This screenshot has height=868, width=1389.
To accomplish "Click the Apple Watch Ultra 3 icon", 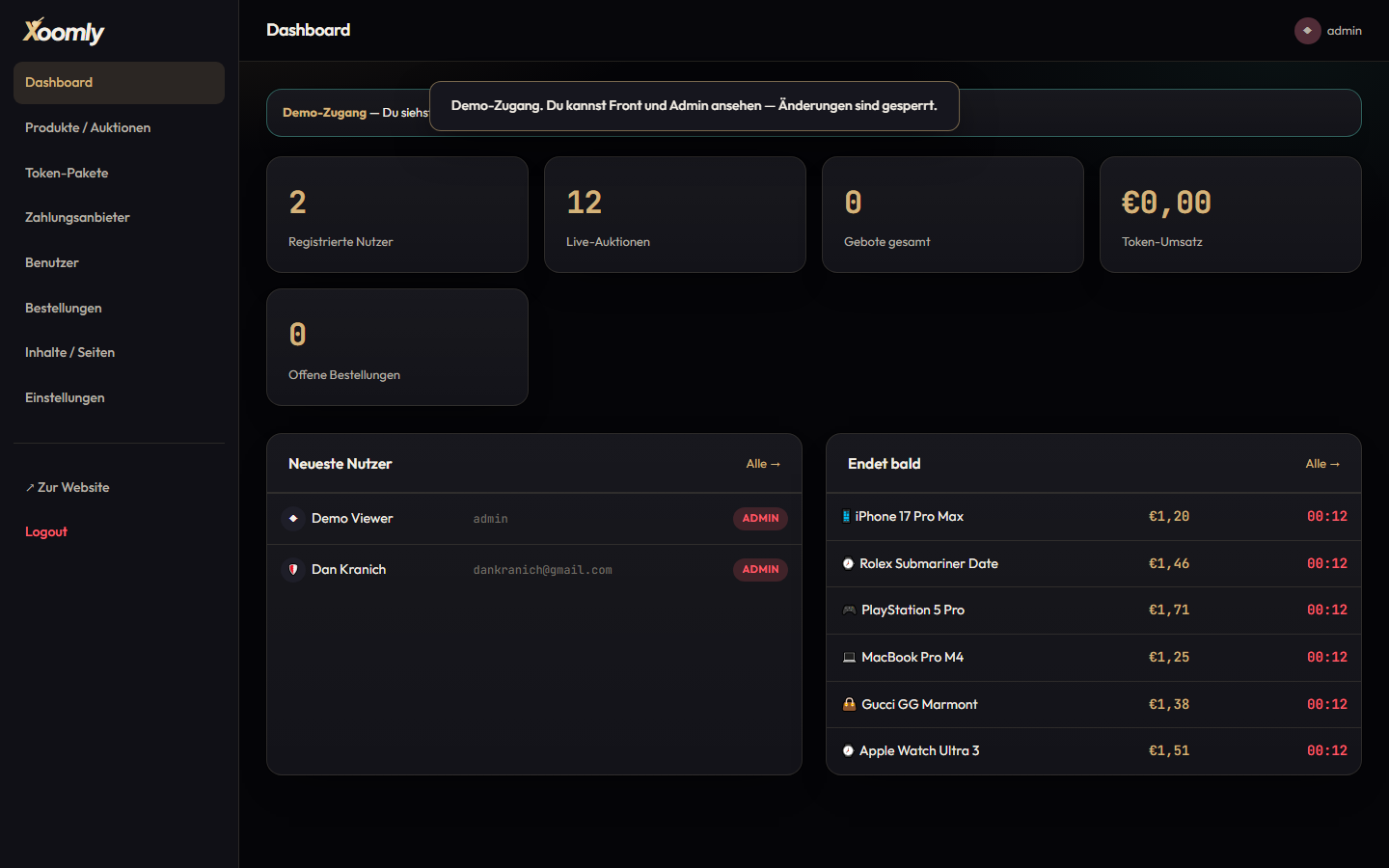I will [x=848, y=751].
